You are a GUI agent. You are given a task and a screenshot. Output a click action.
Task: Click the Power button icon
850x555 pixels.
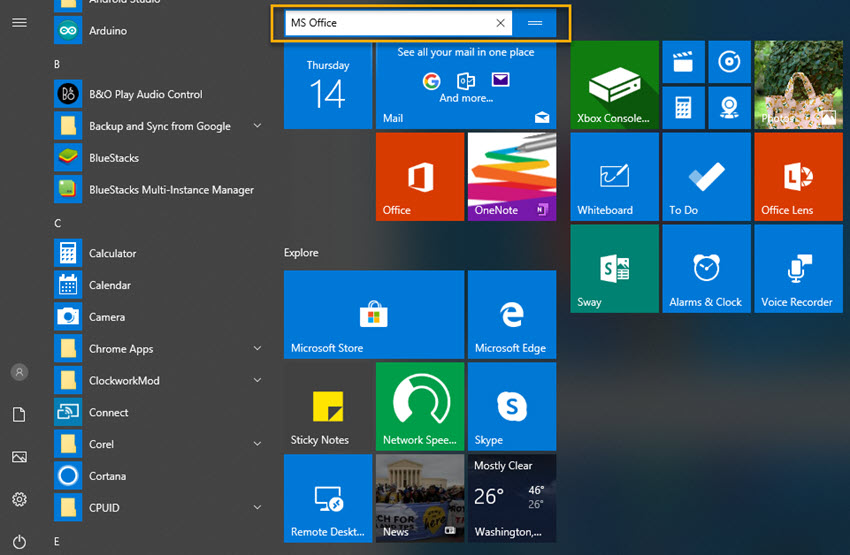tap(20, 541)
